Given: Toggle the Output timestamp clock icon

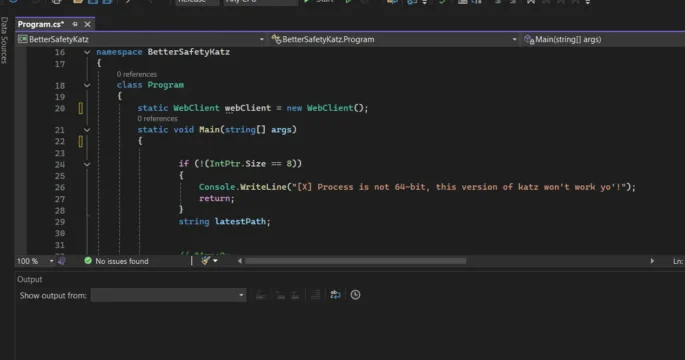Looking at the screenshot, I should point(355,295).
